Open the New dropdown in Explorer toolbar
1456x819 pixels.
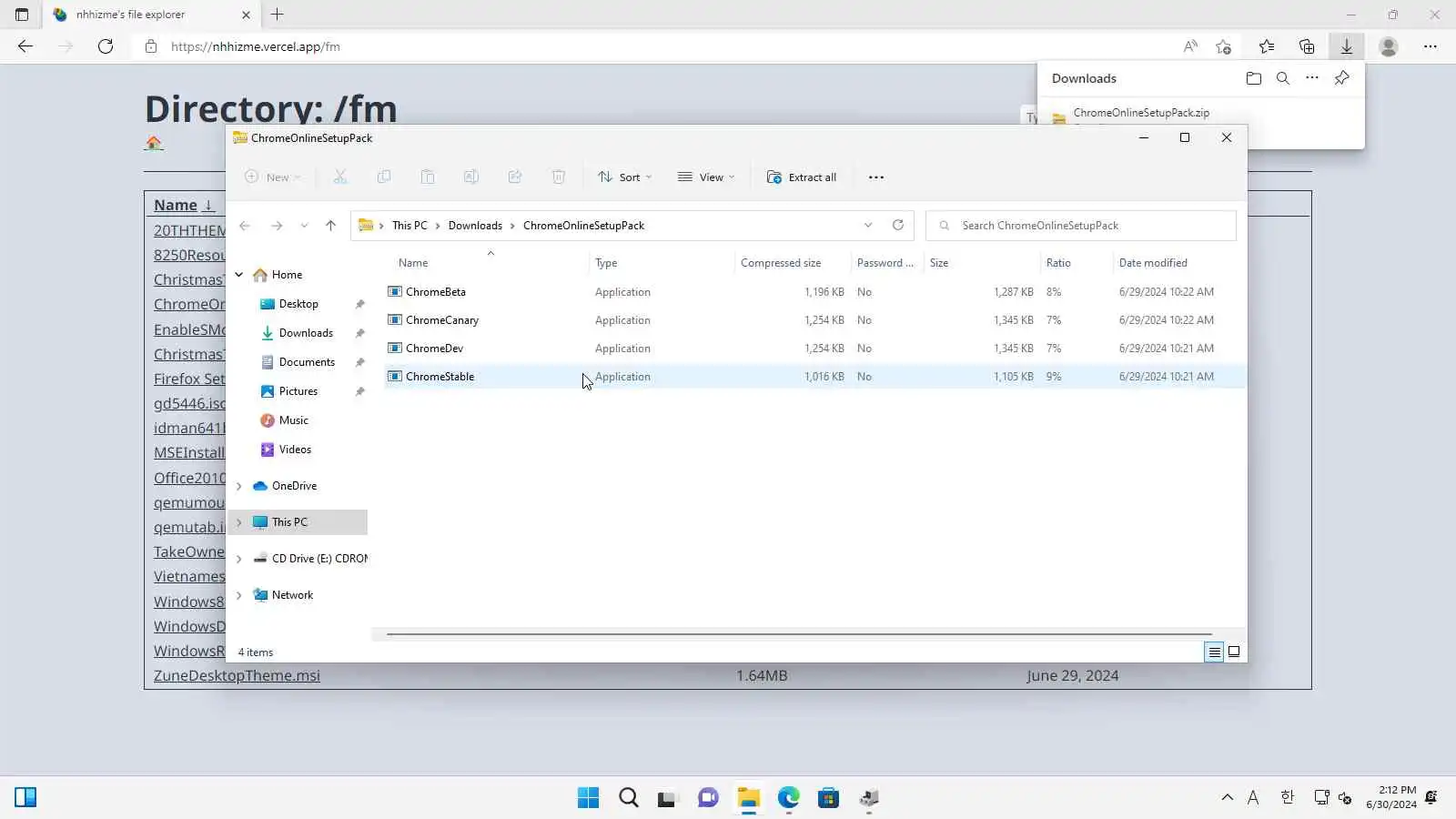click(x=273, y=177)
